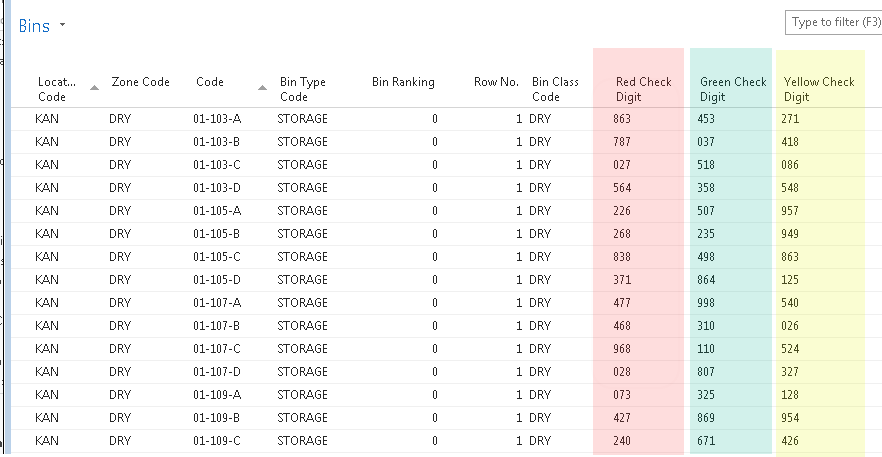Click the Green Check Digit column header

(732, 89)
